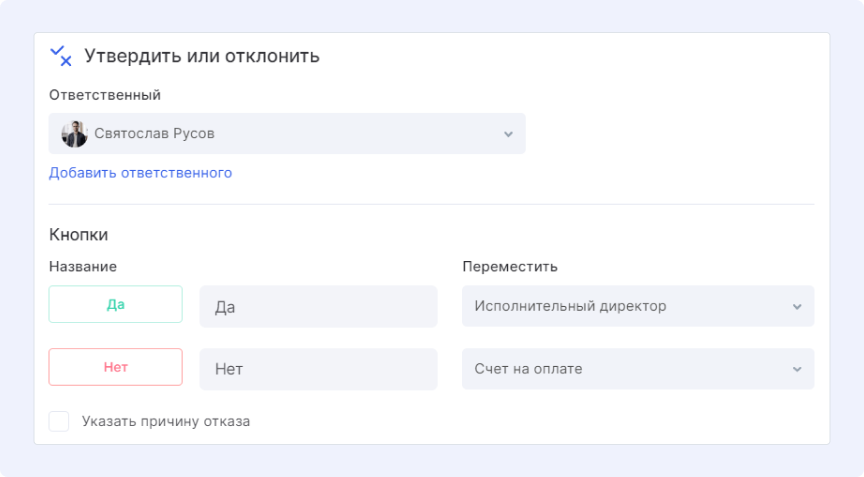The width and height of the screenshot is (864, 477).
Task: Click the "Добавить ответственного" link
Action: [x=140, y=173]
